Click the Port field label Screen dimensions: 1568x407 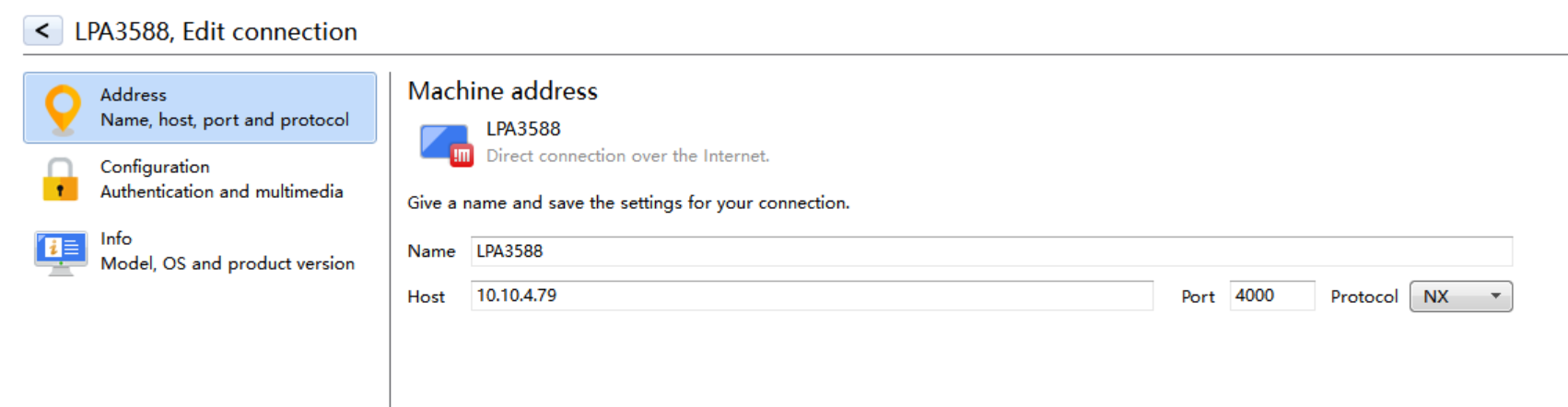(x=1198, y=297)
